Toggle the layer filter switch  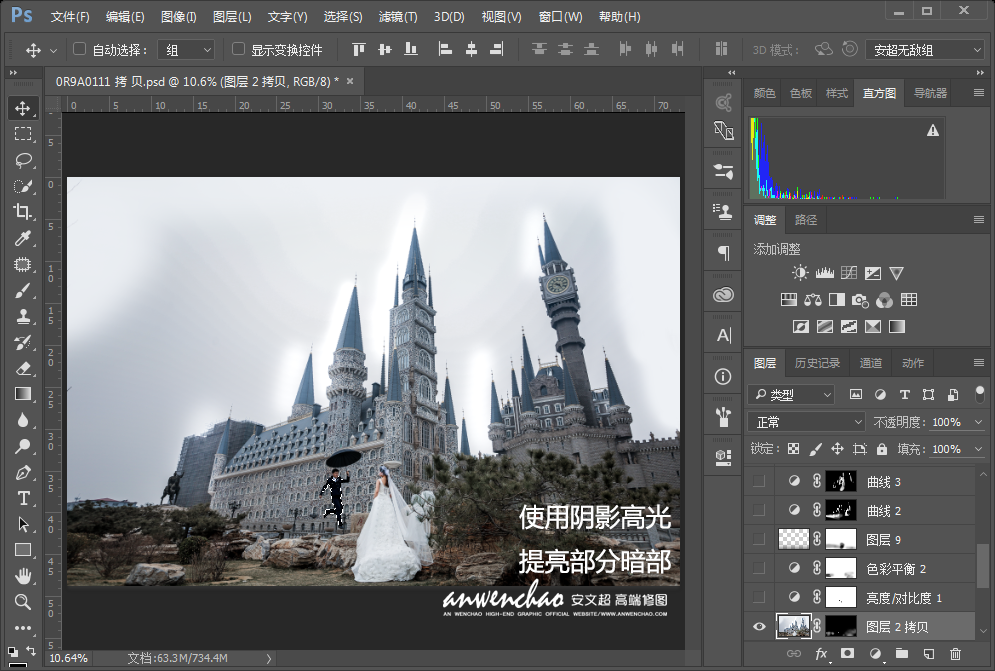pos(980,394)
